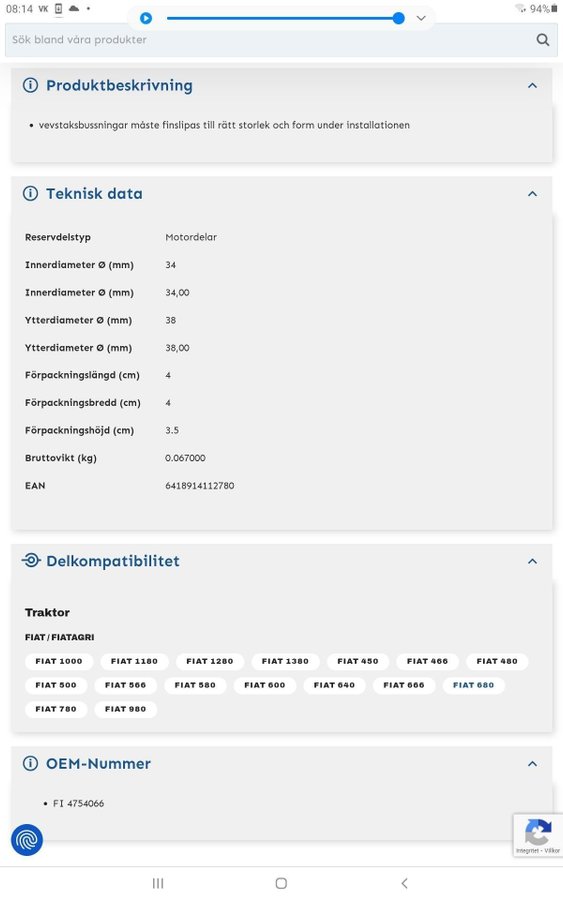This screenshot has width=563, height=900.
Task: Focus the Sök bland våra produkter field
Action: (x=270, y=40)
